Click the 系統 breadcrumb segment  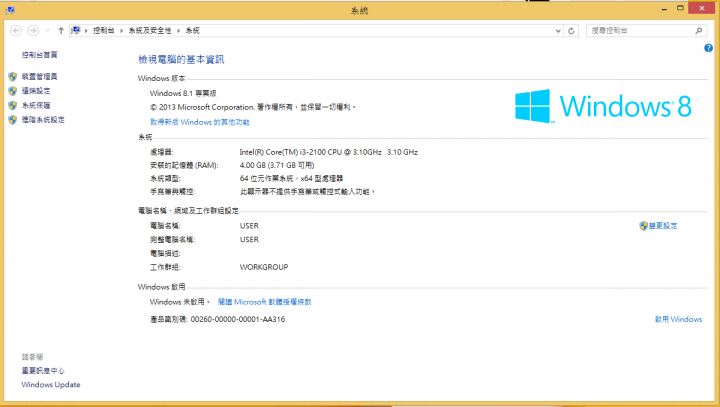pos(192,30)
